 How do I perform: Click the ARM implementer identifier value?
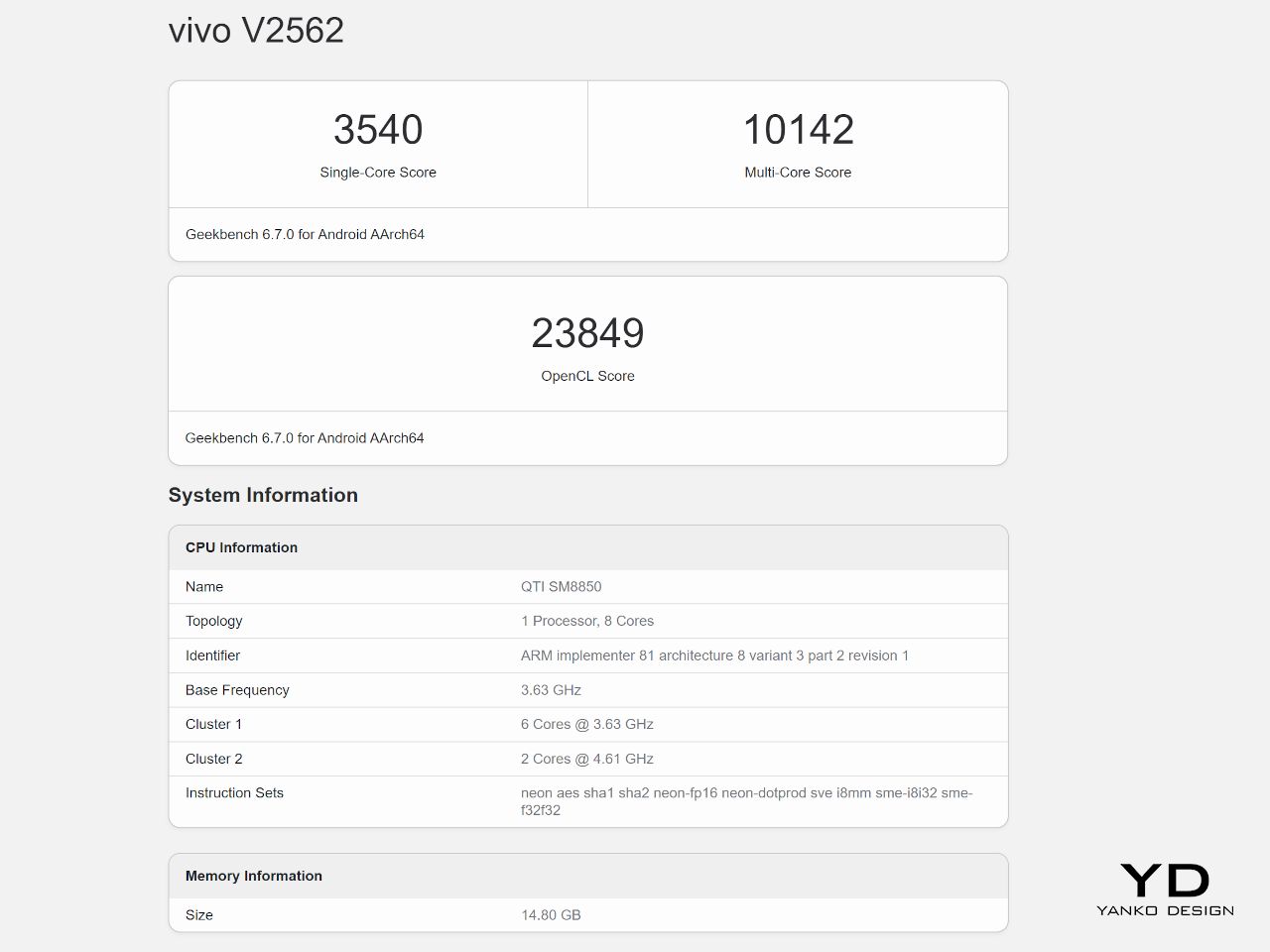pyautogui.click(x=714, y=655)
